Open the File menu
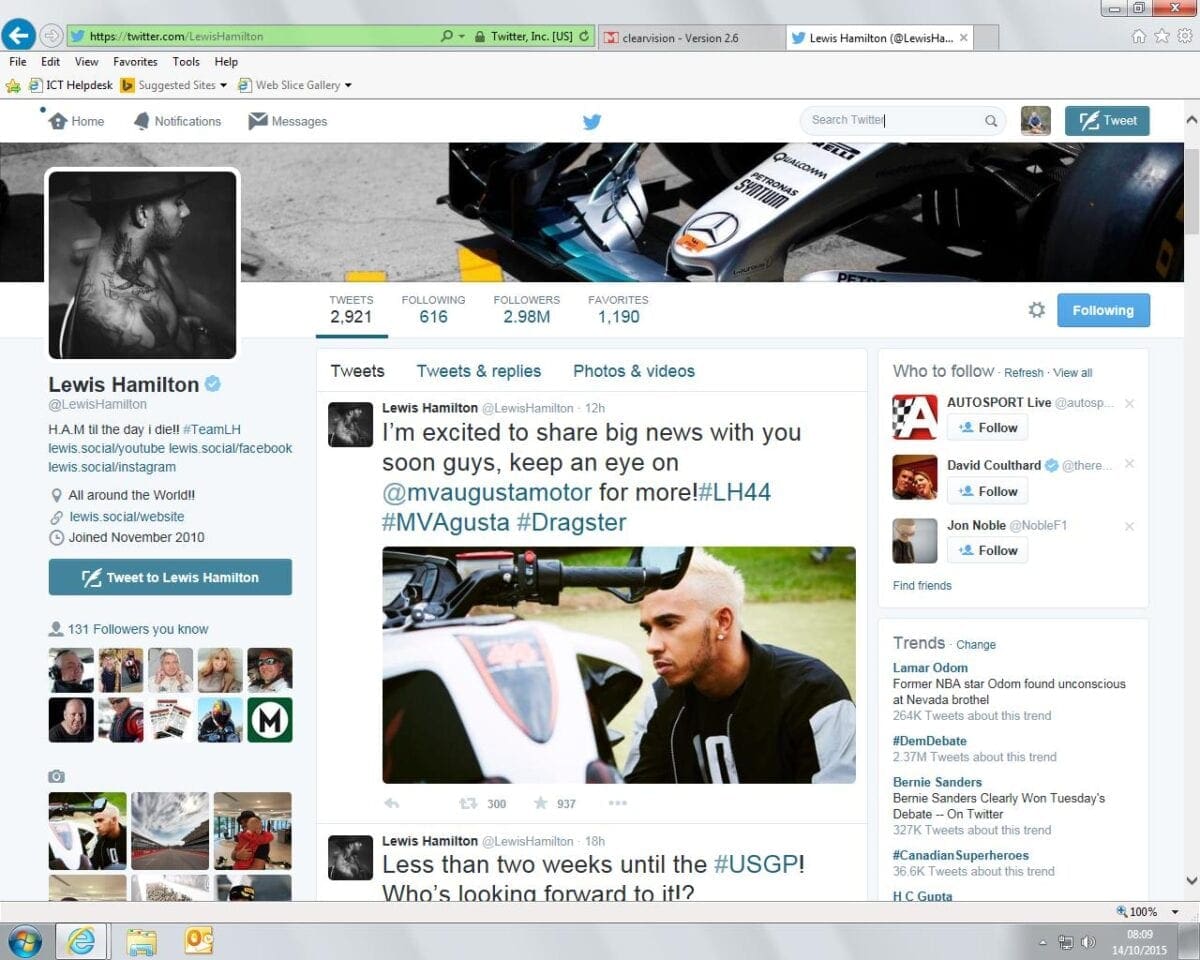The image size is (1200, 960). point(18,62)
